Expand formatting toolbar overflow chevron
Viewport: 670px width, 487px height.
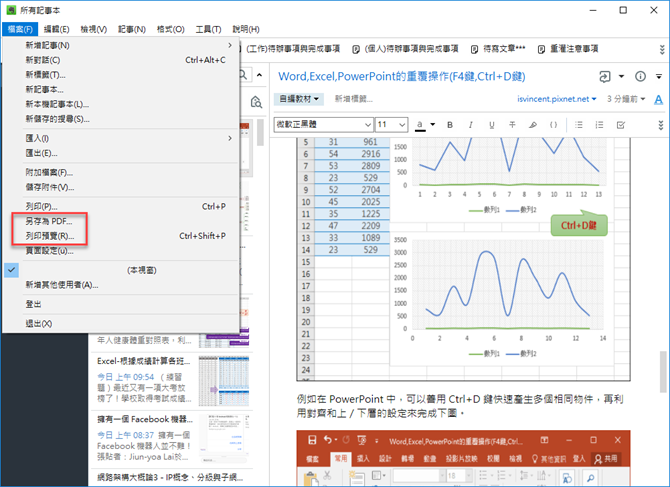coord(661,125)
